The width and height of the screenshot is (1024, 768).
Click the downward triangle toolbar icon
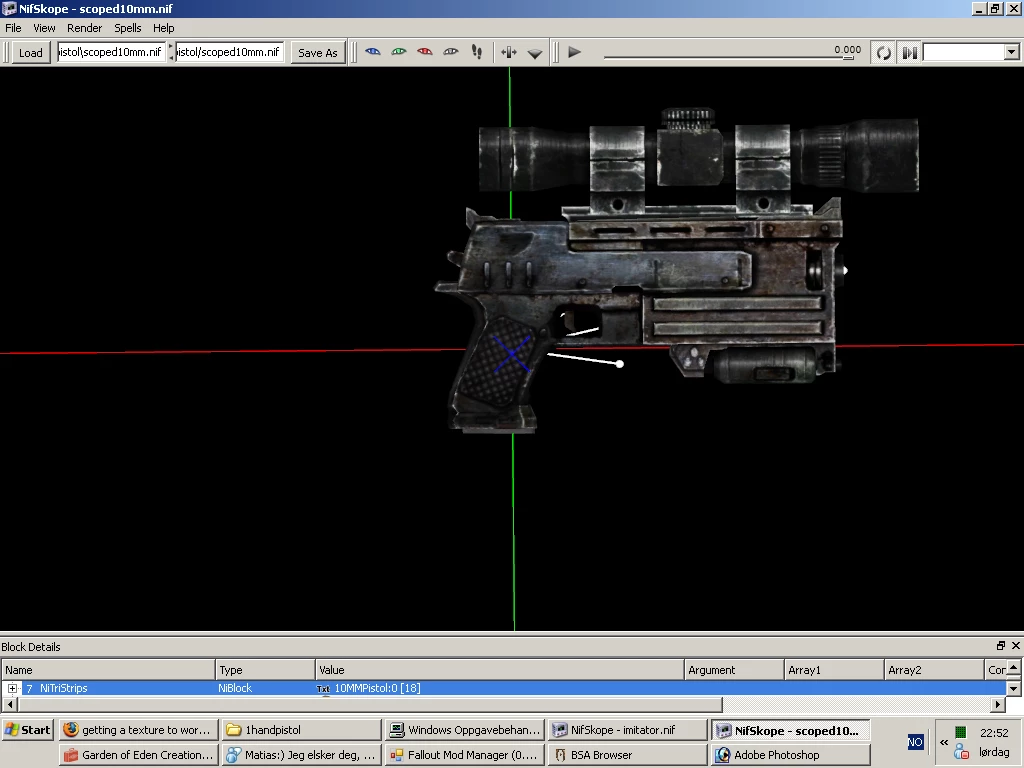pyautogui.click(x=535, y=54)
